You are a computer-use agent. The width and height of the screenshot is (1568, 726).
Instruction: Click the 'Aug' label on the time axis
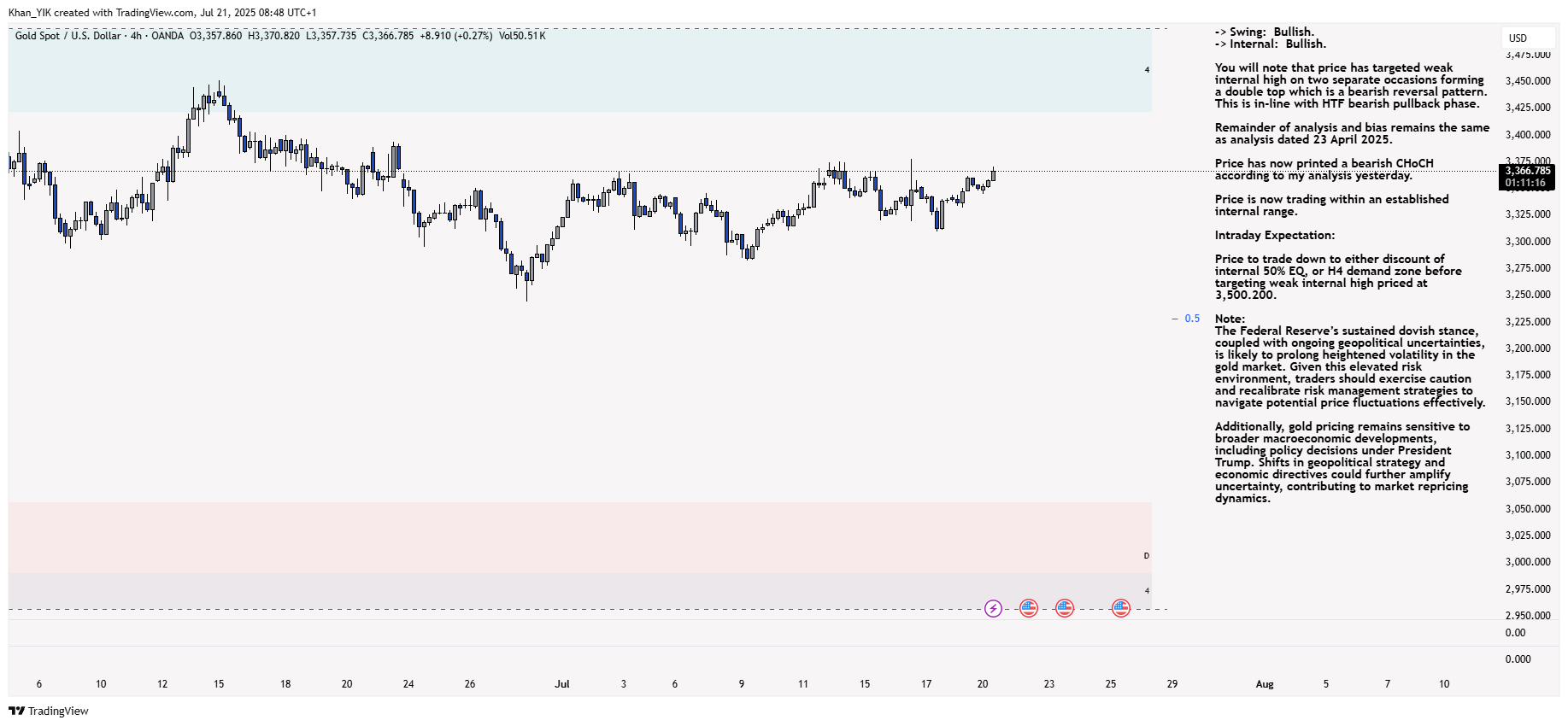1265,684
